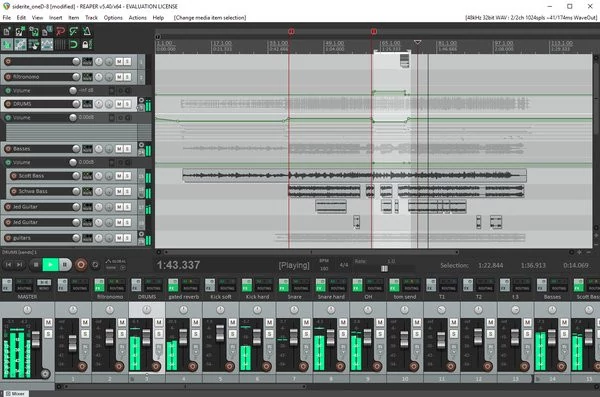This screenshot has width=600, height=397.
Task: Arm record on the Scott Bass track
Action: click(14, 176)
